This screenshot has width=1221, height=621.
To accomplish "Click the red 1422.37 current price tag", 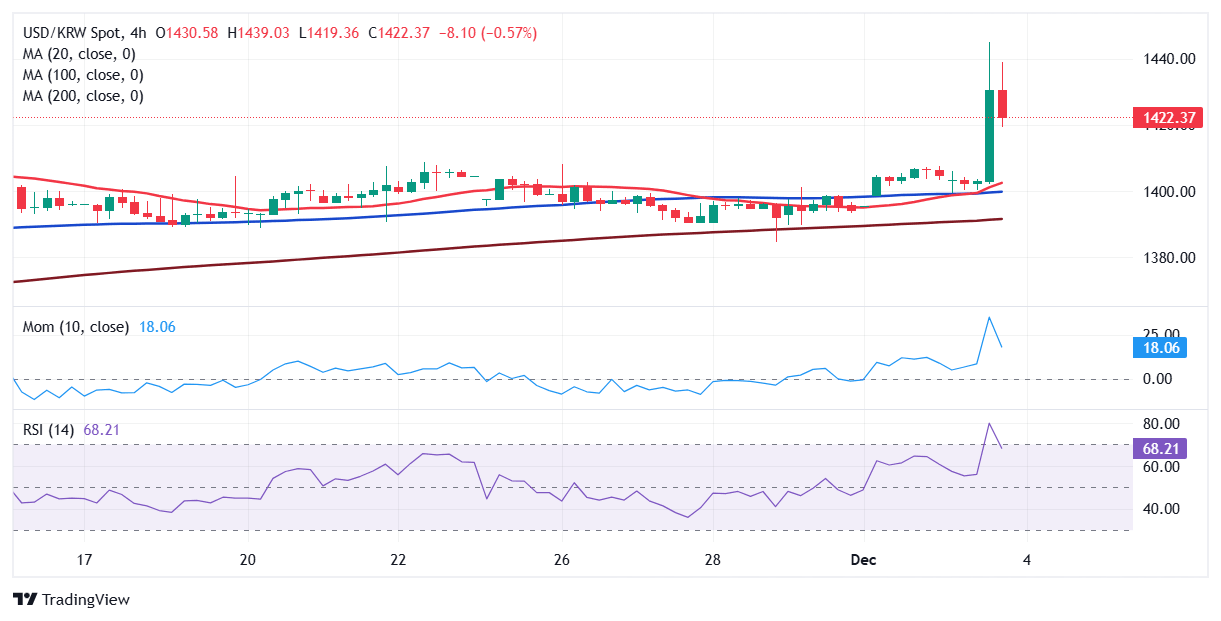I will tap(1165, 118).
